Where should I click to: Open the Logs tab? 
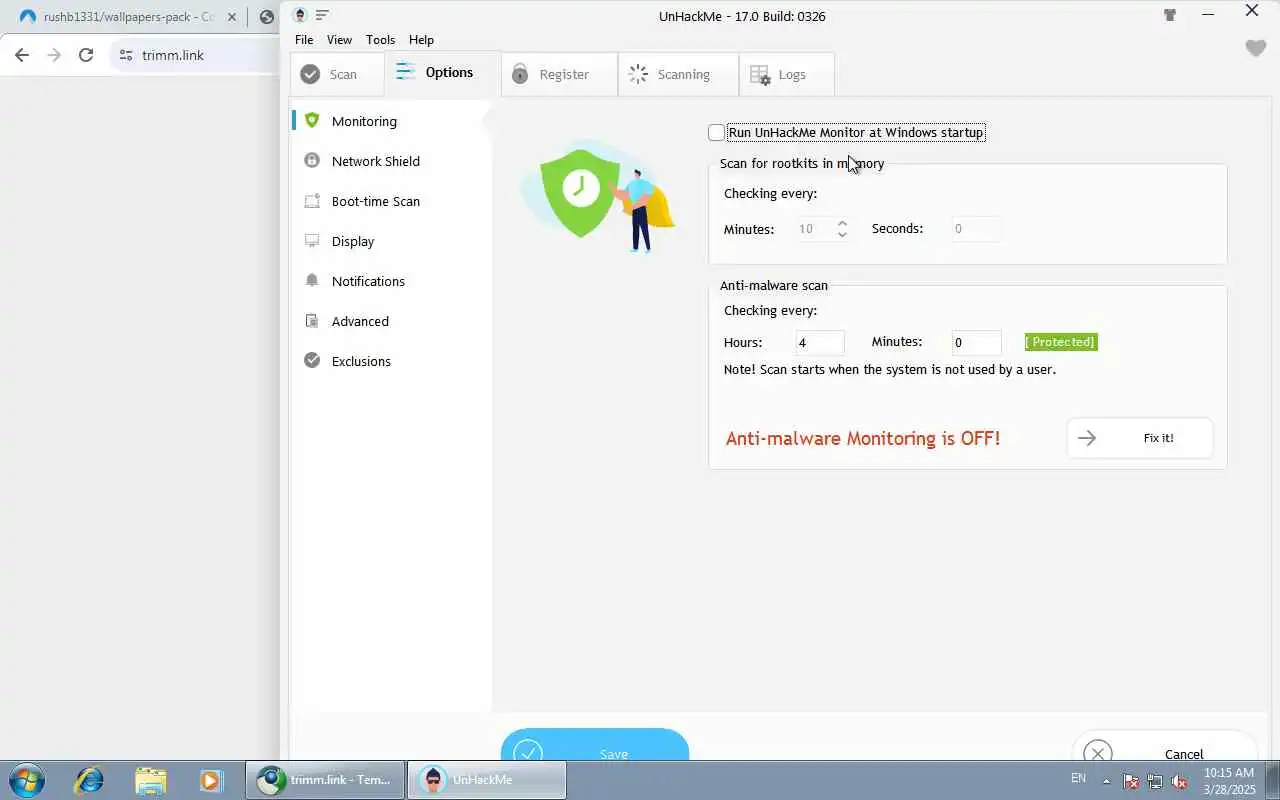(786, 74)
